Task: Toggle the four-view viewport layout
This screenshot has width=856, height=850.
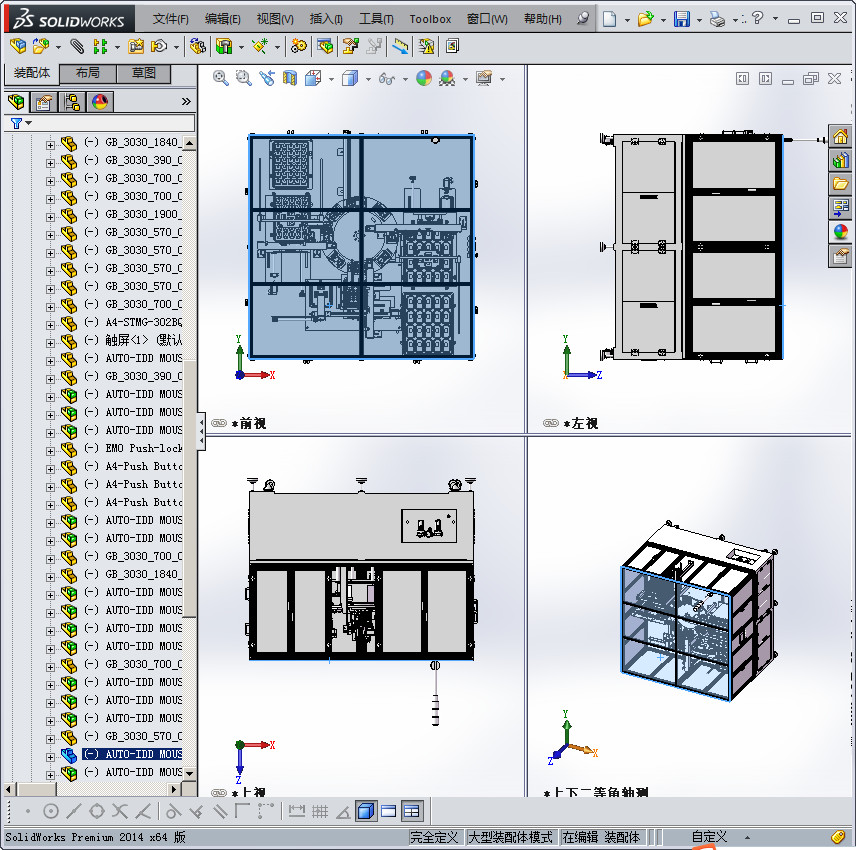Action: pos(412,811)
